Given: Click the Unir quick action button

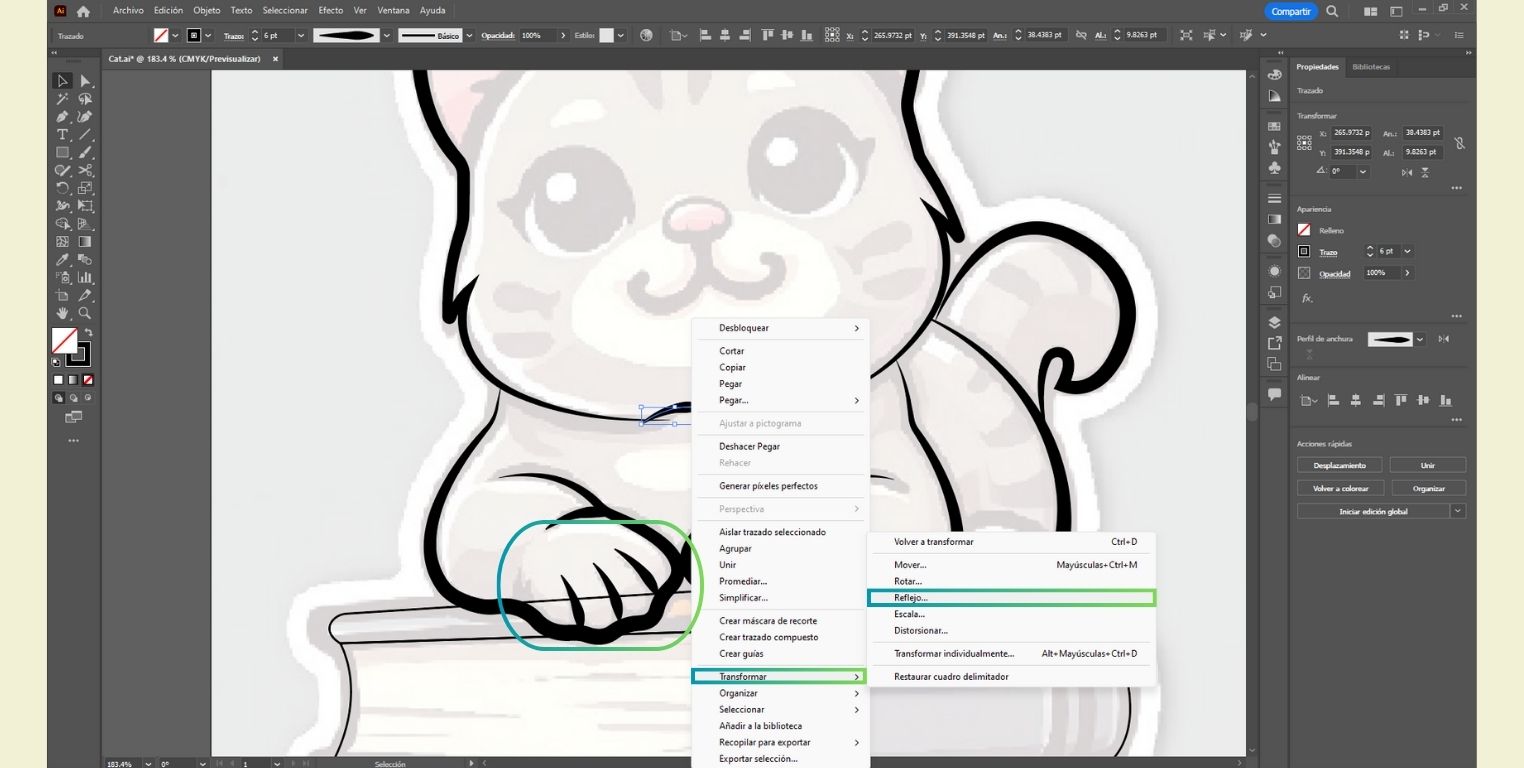Looking at the screenshot, I should click(x=1427, y=465).
